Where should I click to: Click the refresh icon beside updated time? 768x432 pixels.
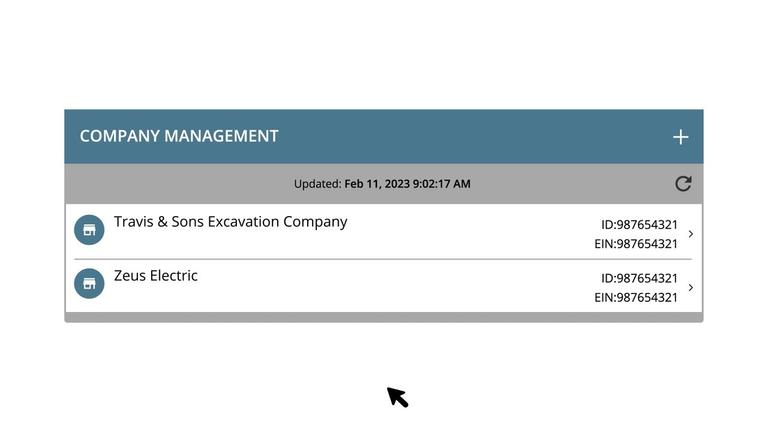(x=683, y=184)
